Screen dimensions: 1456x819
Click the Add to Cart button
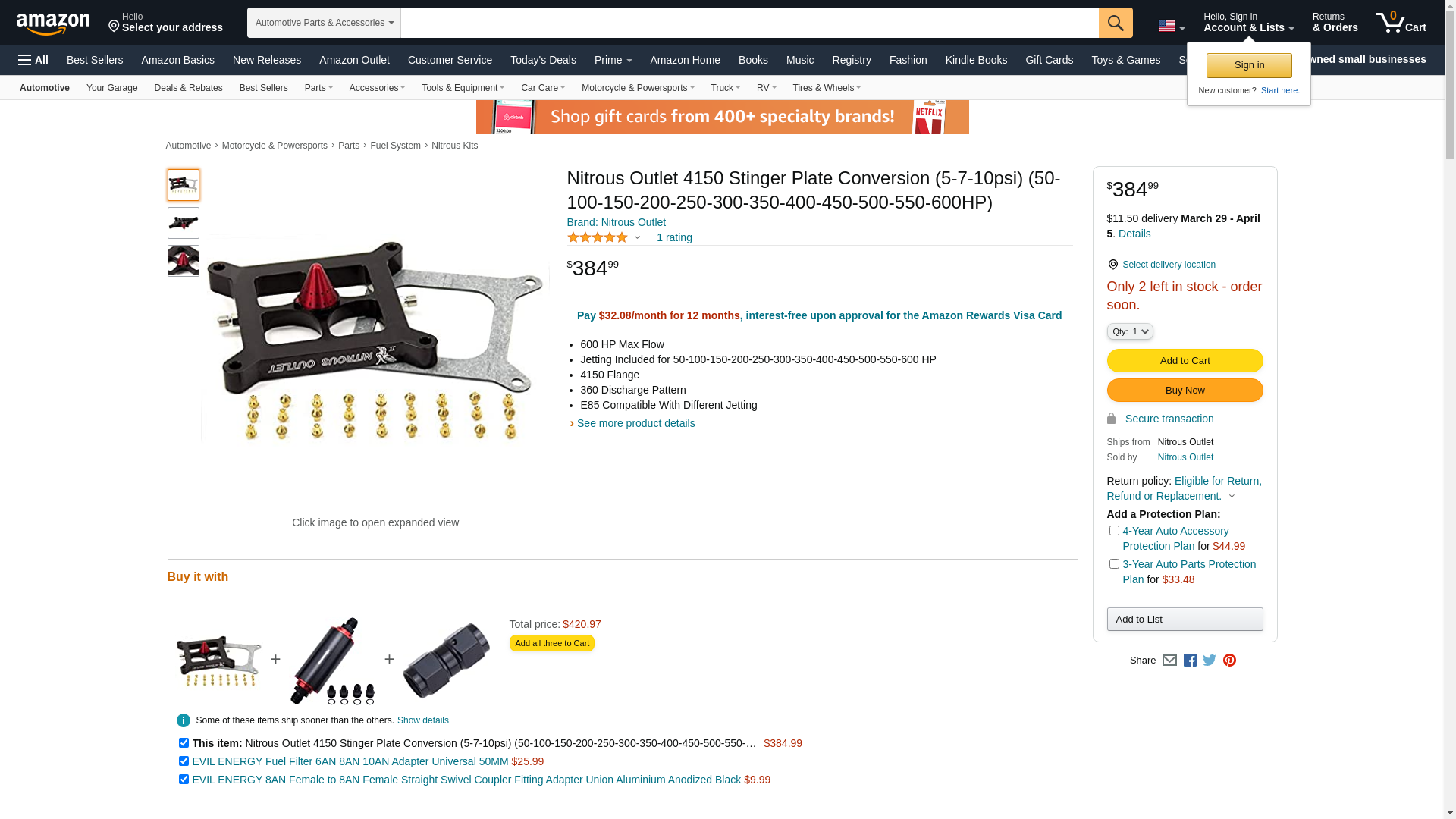(1185, 361)
